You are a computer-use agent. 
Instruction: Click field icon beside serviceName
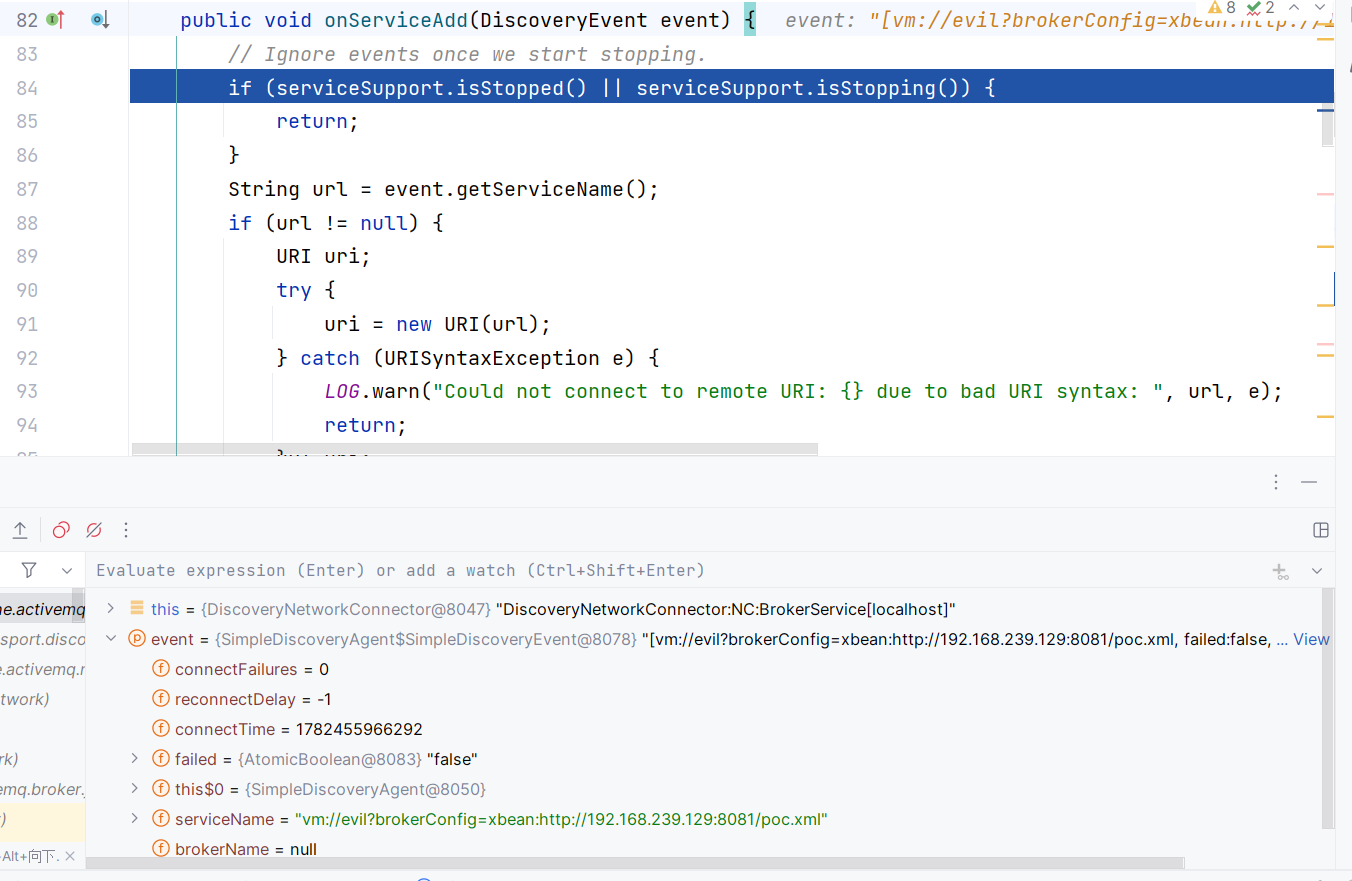(160, 819)
